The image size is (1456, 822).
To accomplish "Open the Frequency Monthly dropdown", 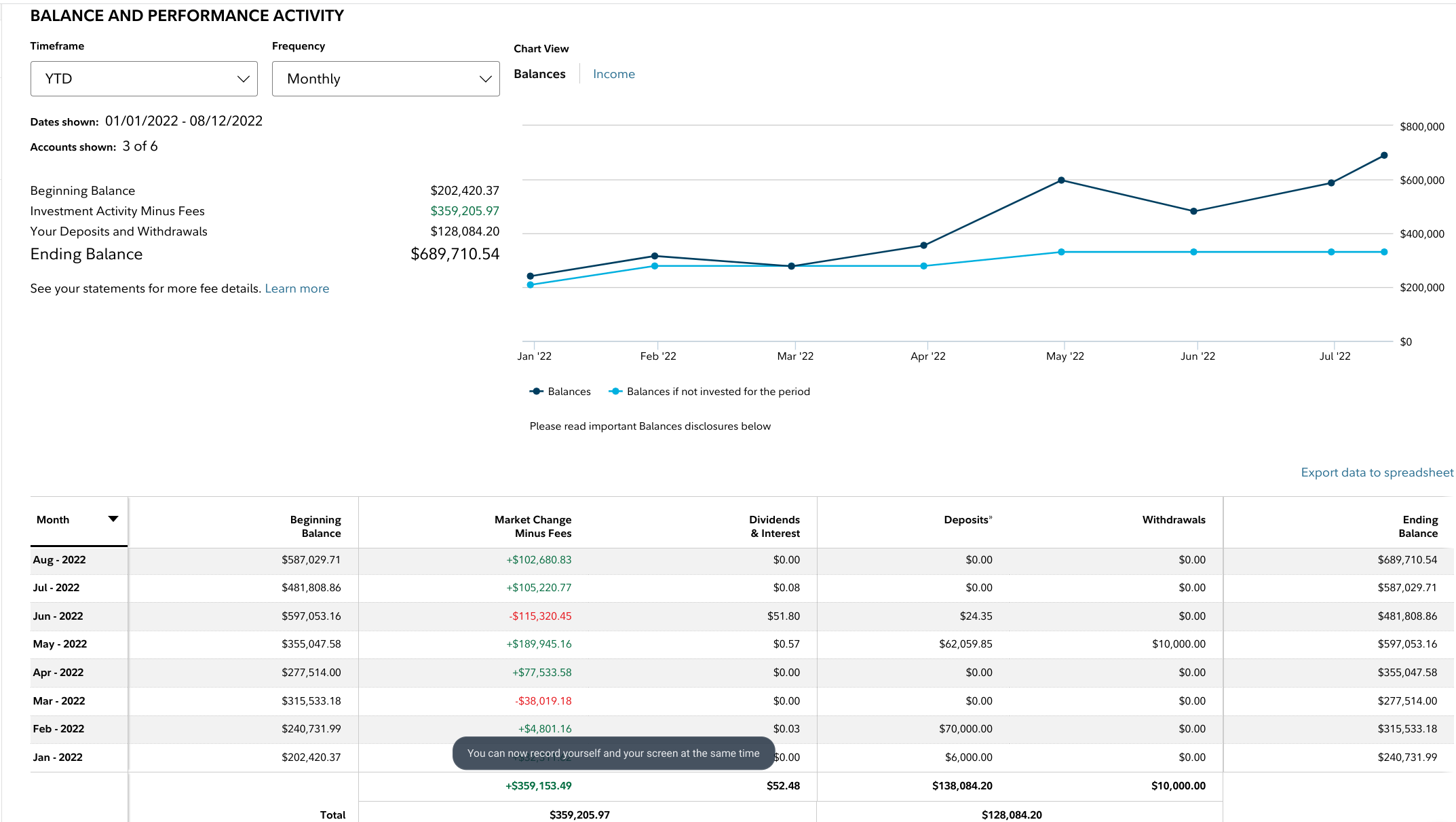I will pyautogui.click(x=385, y=79).
